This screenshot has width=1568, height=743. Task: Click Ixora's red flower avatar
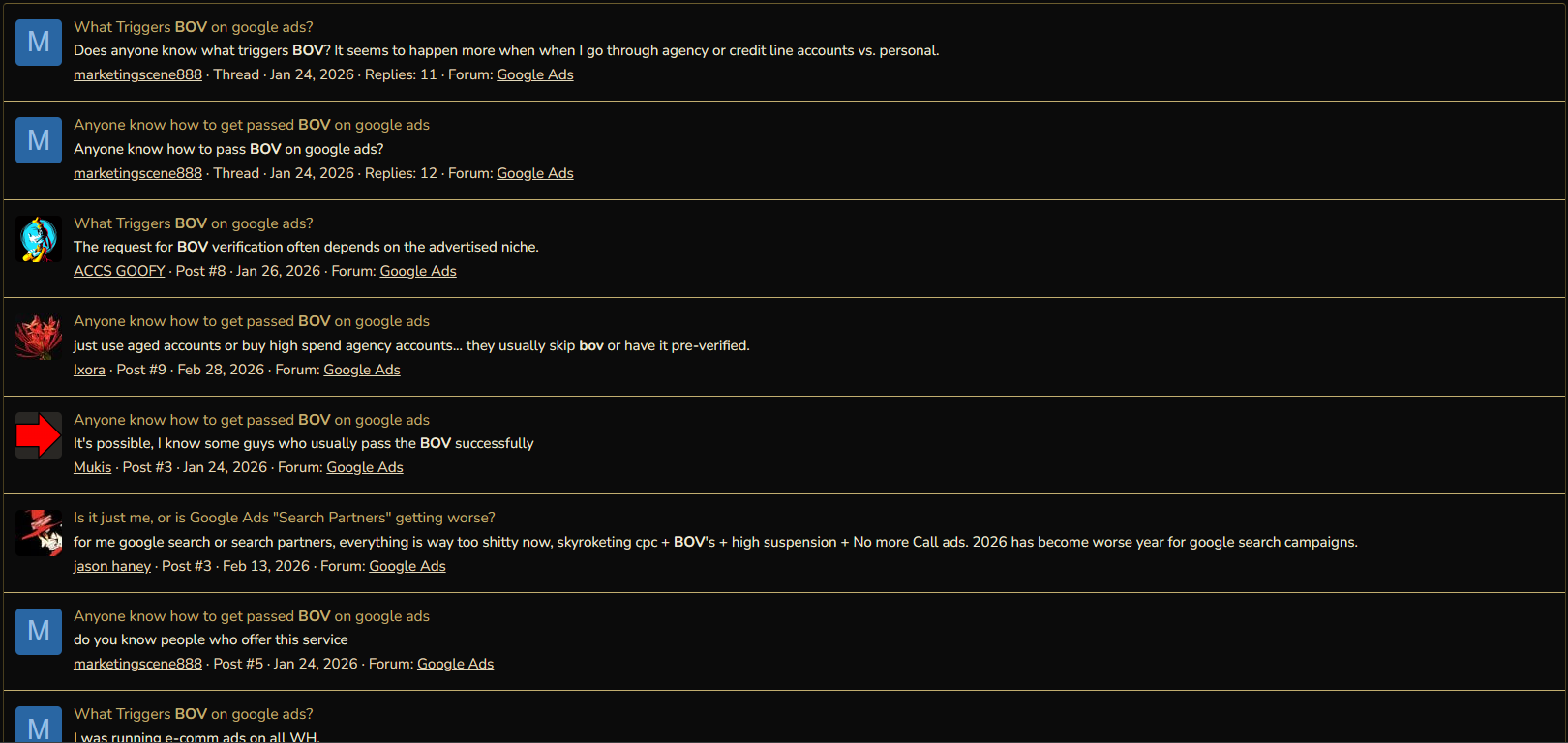tap(39, 338)
